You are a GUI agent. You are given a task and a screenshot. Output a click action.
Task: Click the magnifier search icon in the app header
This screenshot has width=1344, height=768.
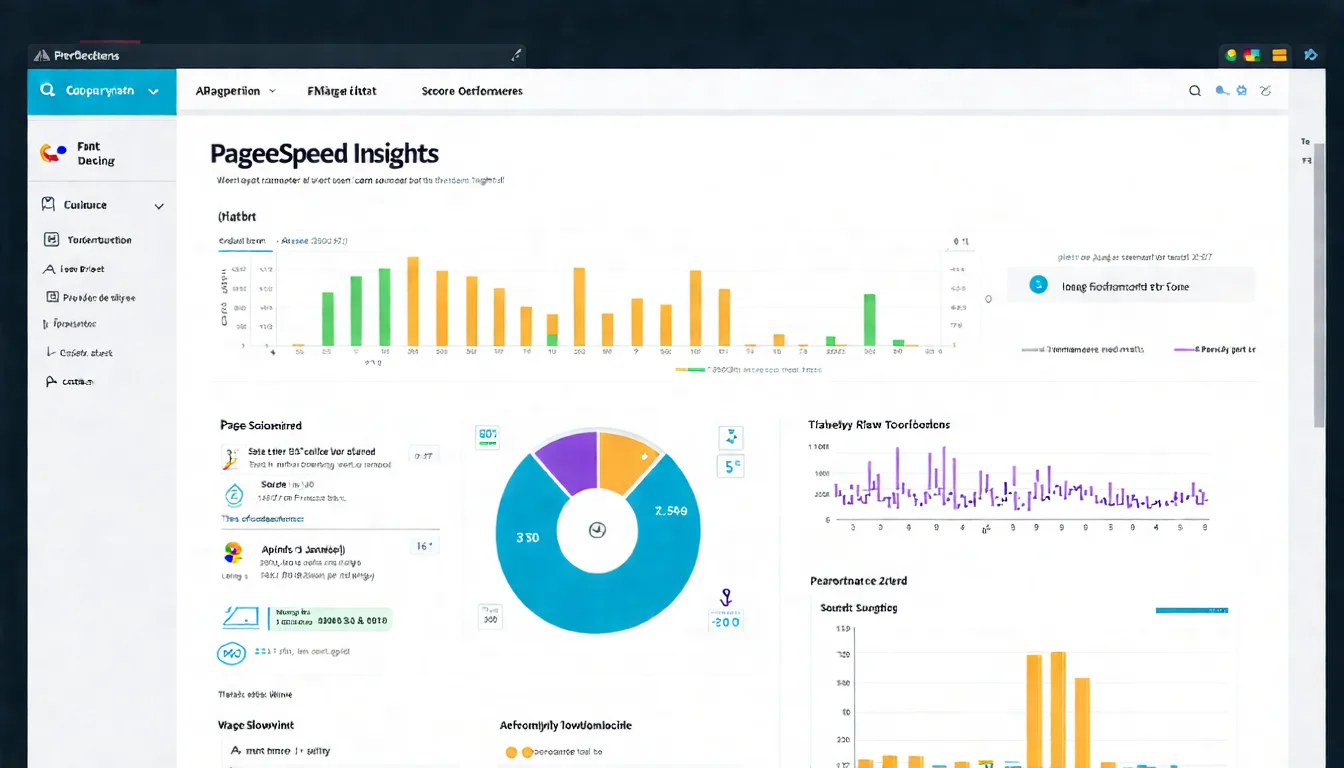click(1194, 90)
